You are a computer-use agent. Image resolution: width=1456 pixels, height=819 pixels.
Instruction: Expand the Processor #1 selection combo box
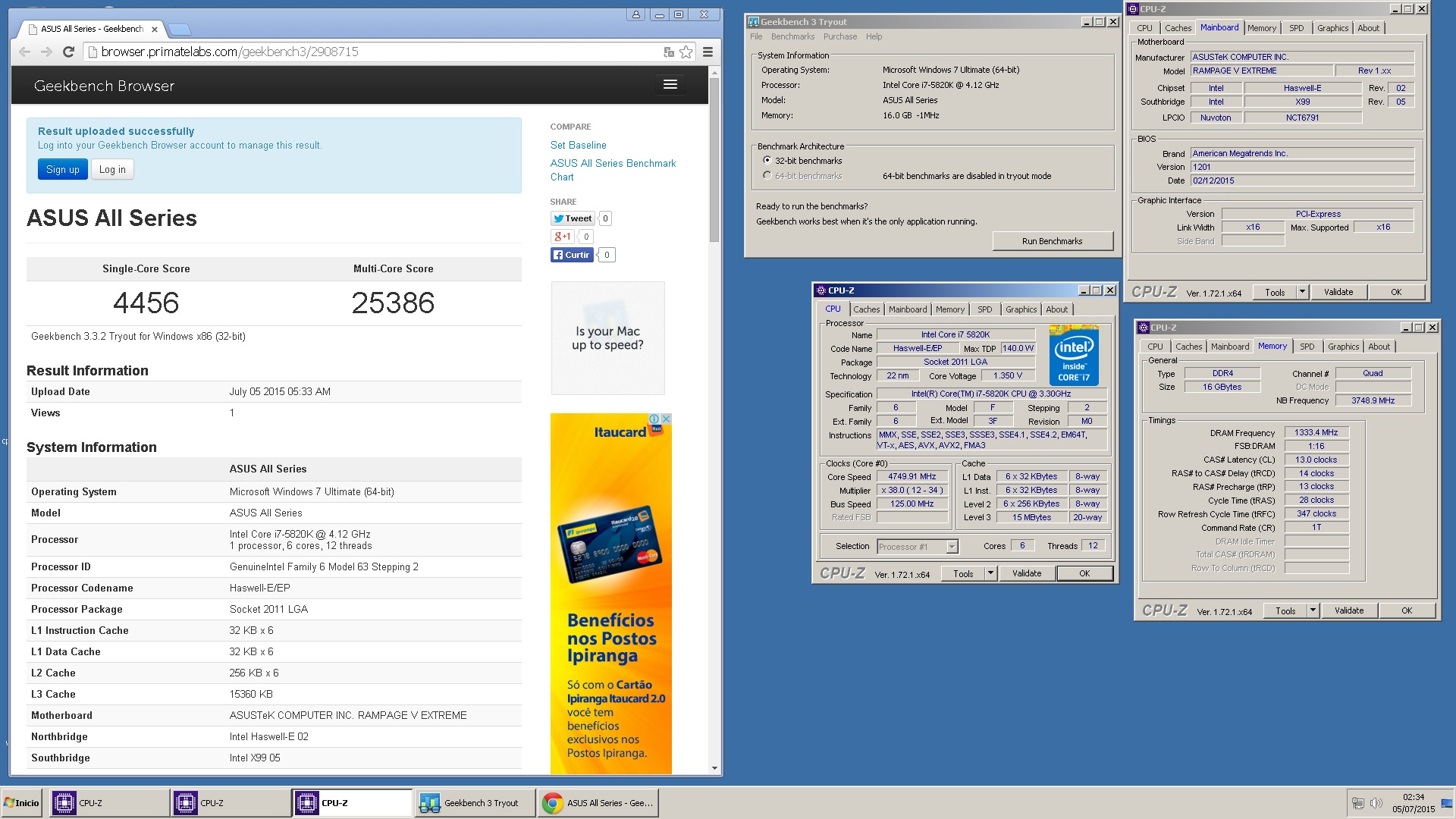[x=952, y=547]
